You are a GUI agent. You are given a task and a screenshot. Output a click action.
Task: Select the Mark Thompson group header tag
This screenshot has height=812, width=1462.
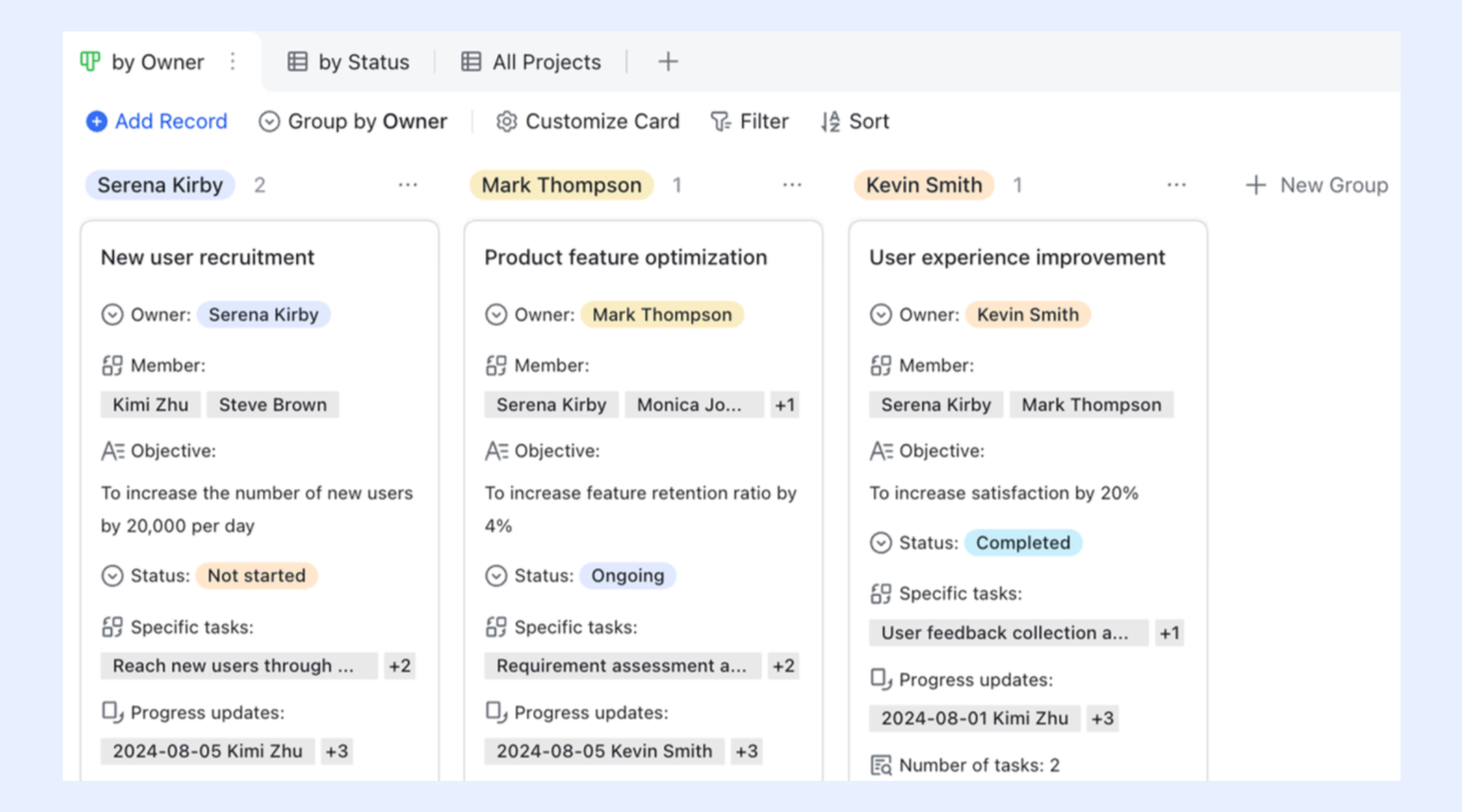pos(562,185)
